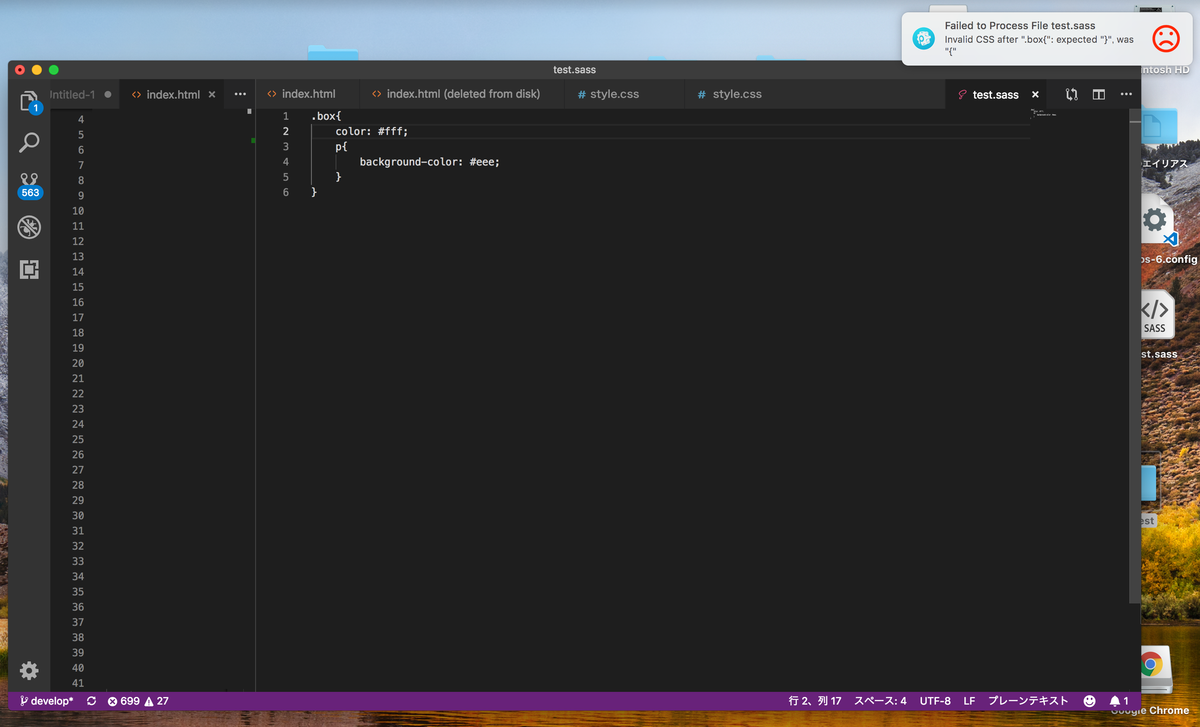Click the red sad face notification icon
This screenshot has width=1200, height=727.
point(1165,38)
